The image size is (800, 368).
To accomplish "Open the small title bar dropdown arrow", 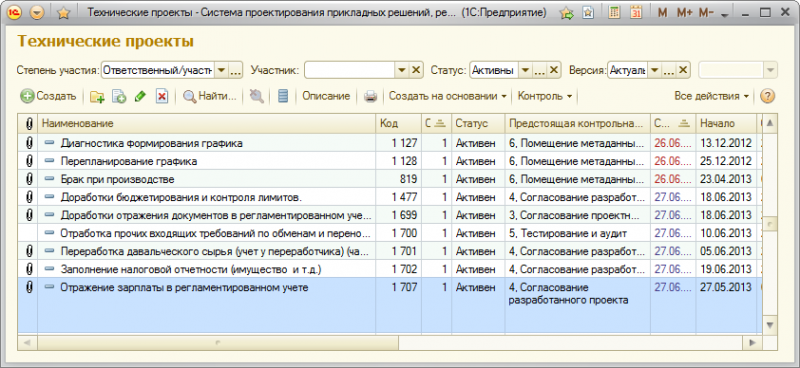I will pyautogui.click(x=724, y=15).
